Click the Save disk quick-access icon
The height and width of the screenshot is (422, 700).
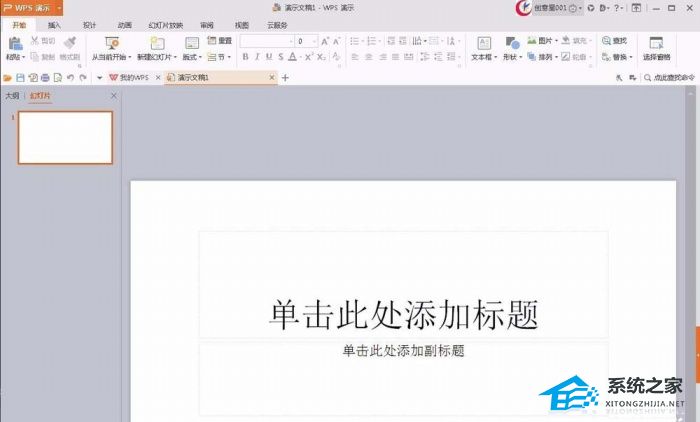coord(20,78)
